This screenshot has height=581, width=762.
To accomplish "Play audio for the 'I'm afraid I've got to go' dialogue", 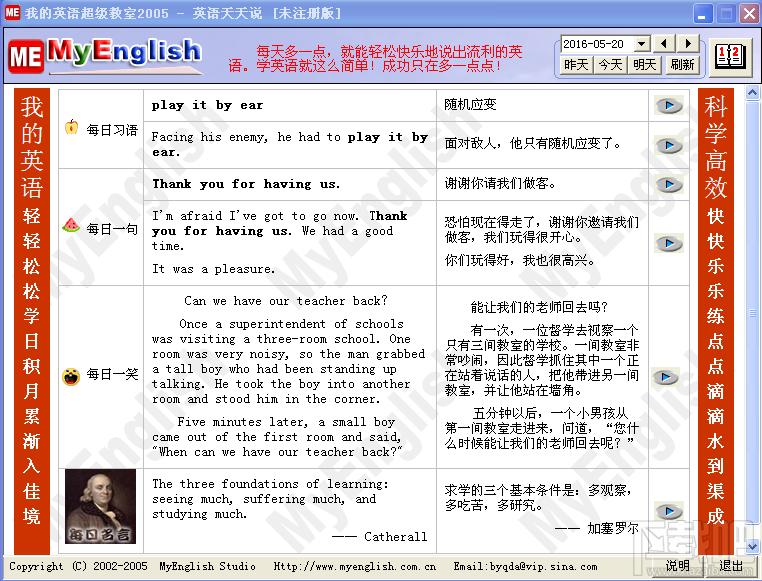I will 669,243.
